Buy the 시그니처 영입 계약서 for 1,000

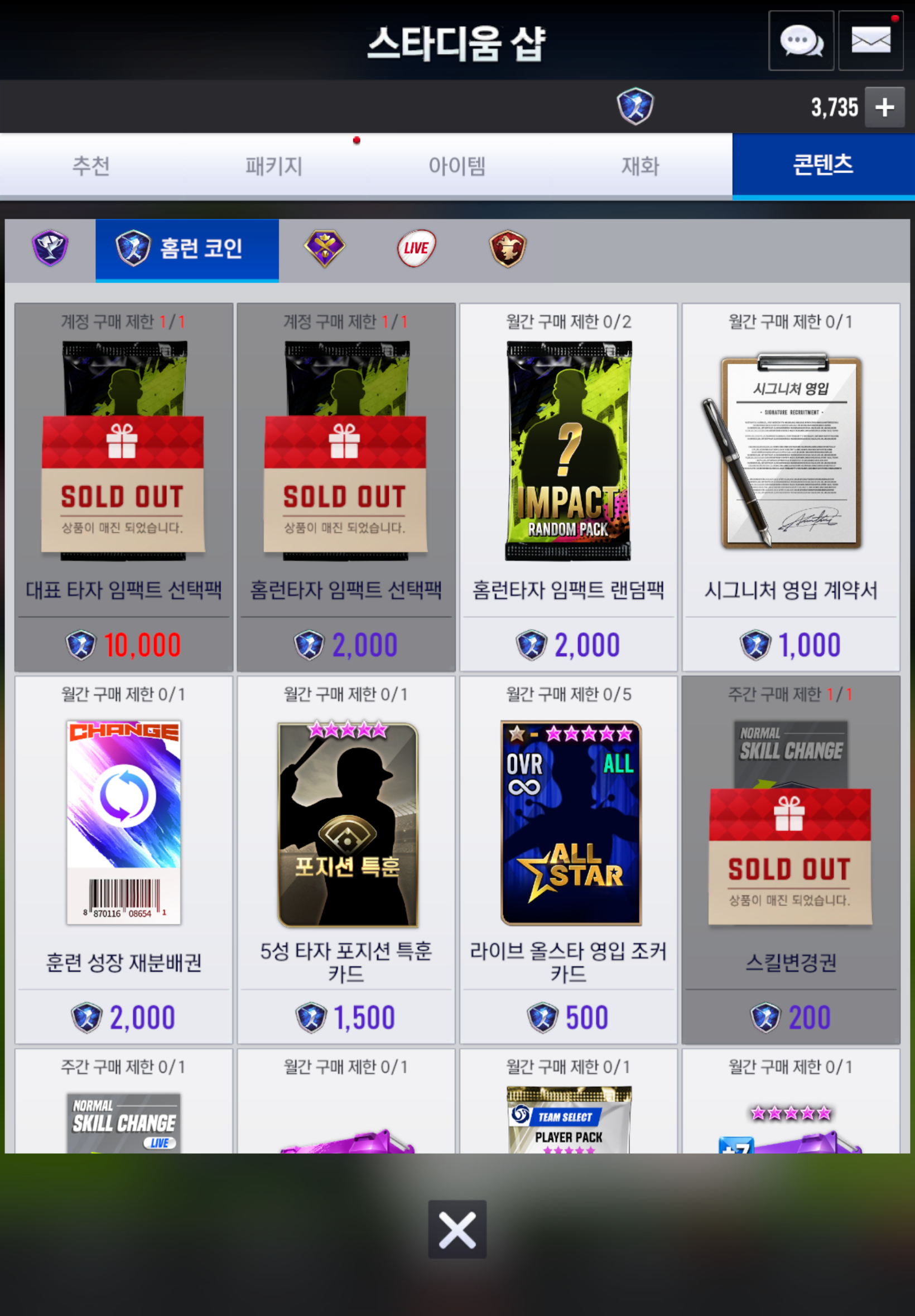791,487
